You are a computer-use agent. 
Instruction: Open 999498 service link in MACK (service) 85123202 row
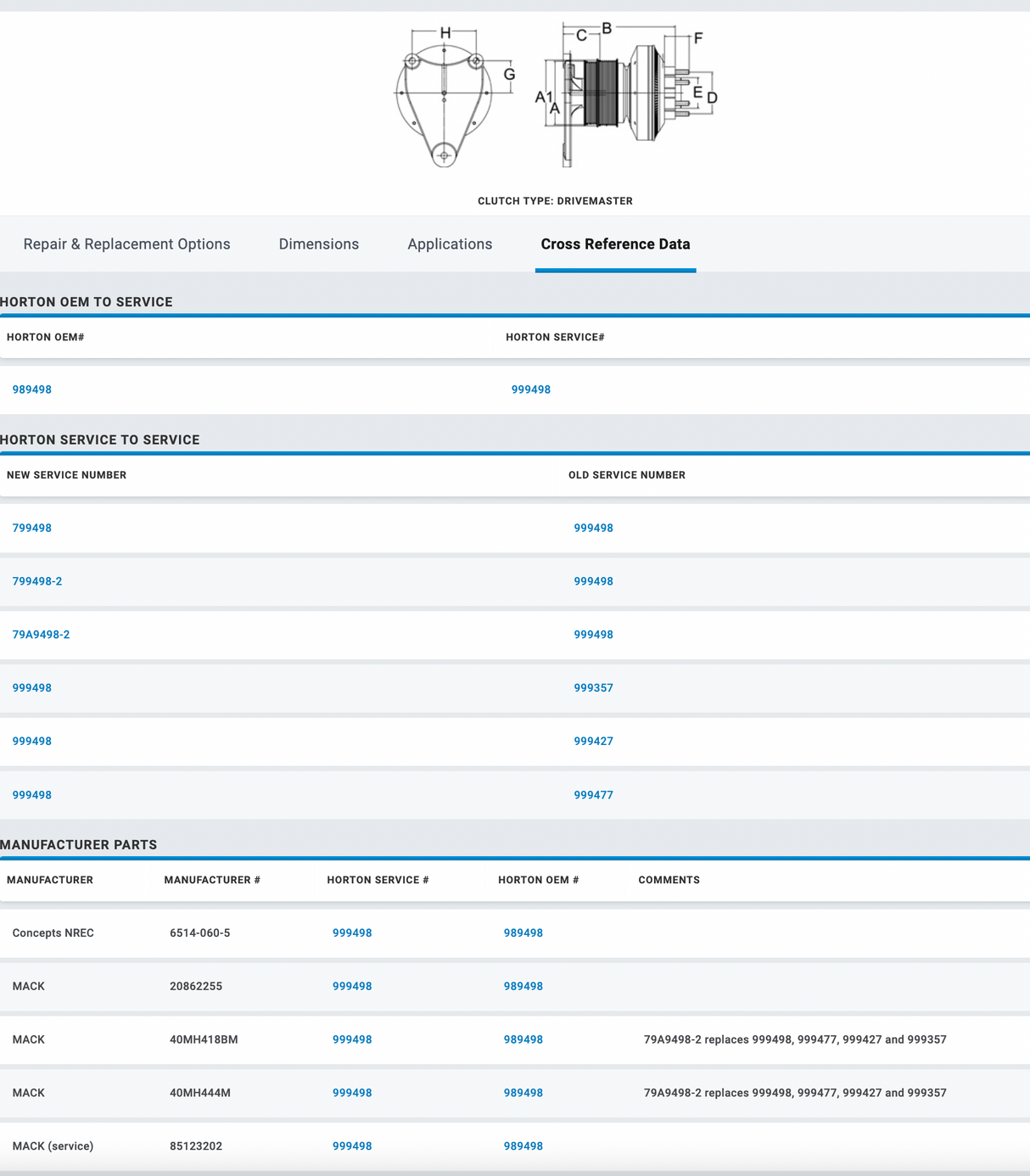[352, 1146]
